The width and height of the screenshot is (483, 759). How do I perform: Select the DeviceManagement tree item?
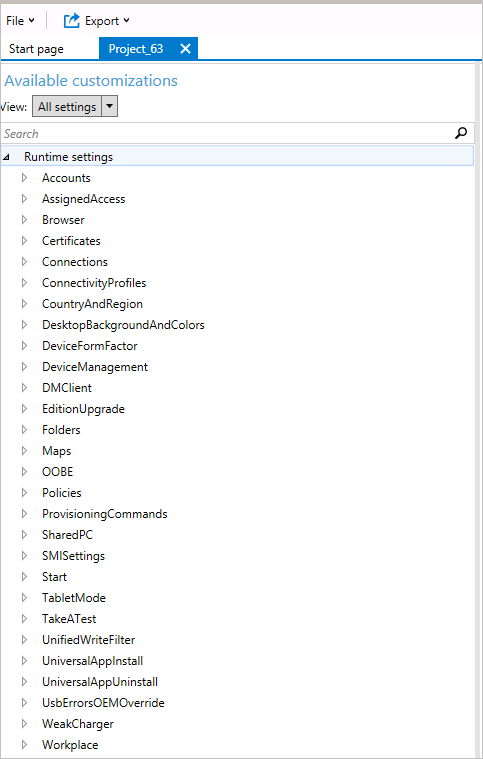point(94,367)
